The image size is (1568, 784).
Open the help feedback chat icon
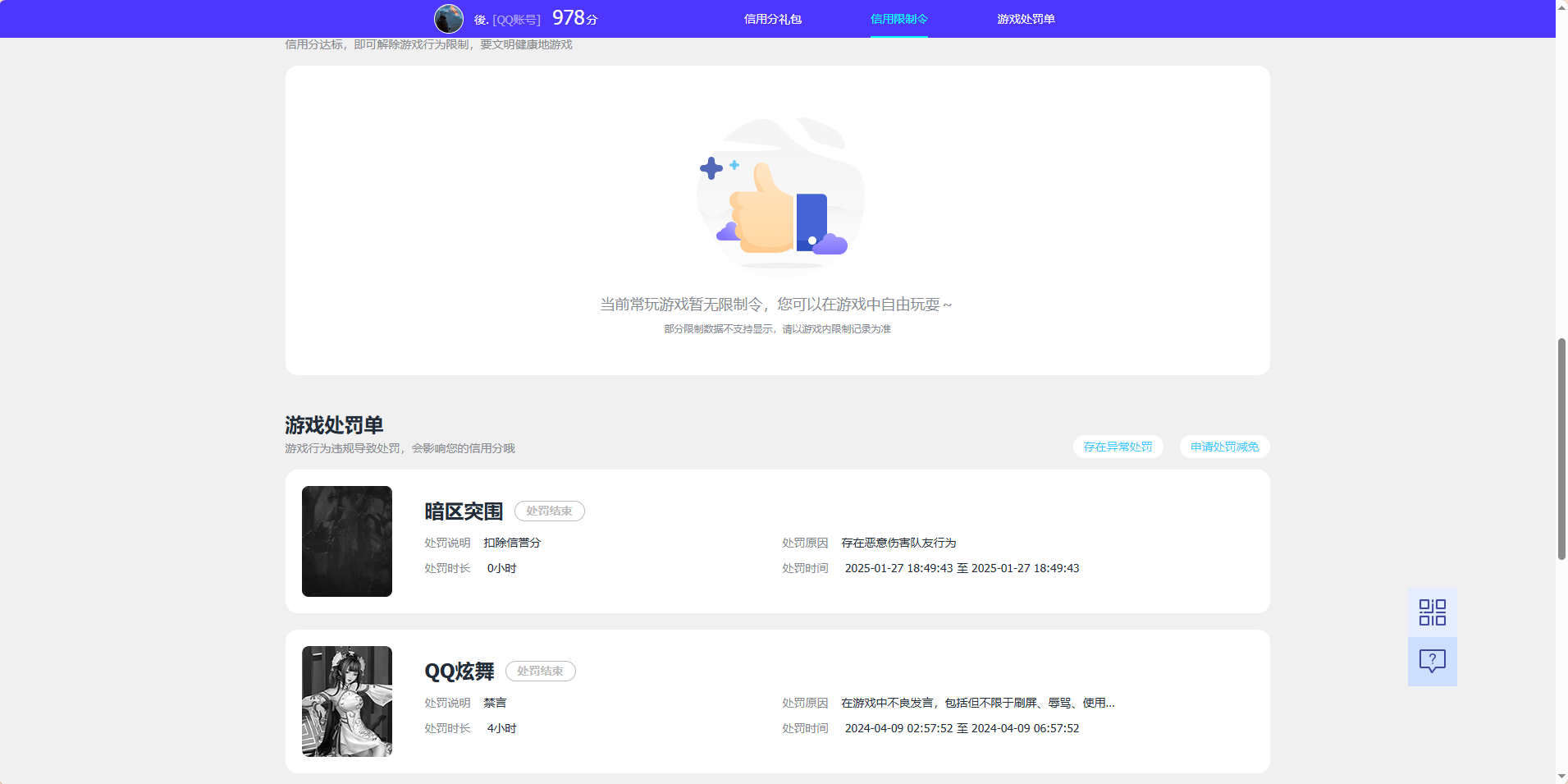[1433, 662]
